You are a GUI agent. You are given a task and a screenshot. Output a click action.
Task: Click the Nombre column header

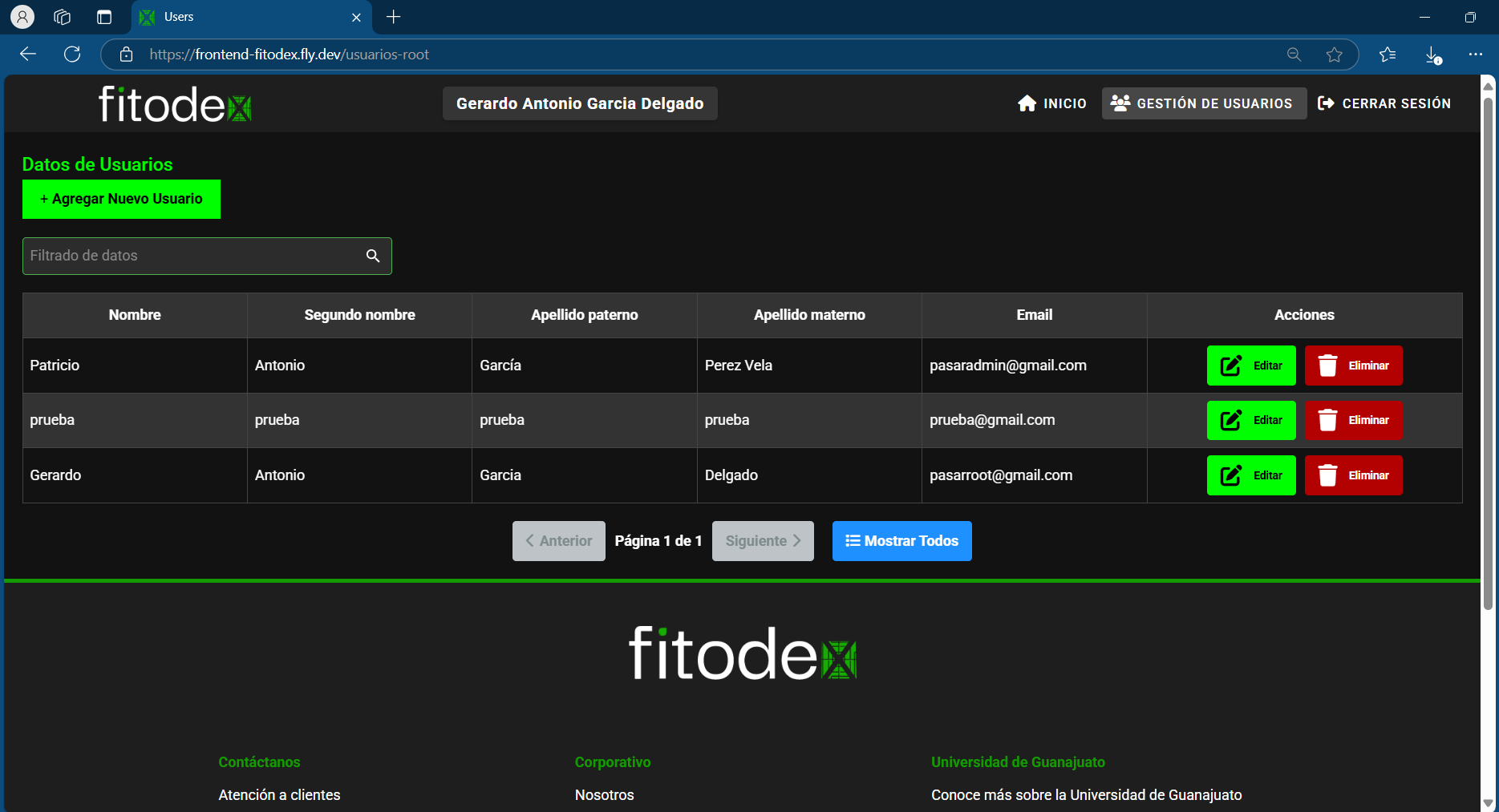click(x=135, y=315)
